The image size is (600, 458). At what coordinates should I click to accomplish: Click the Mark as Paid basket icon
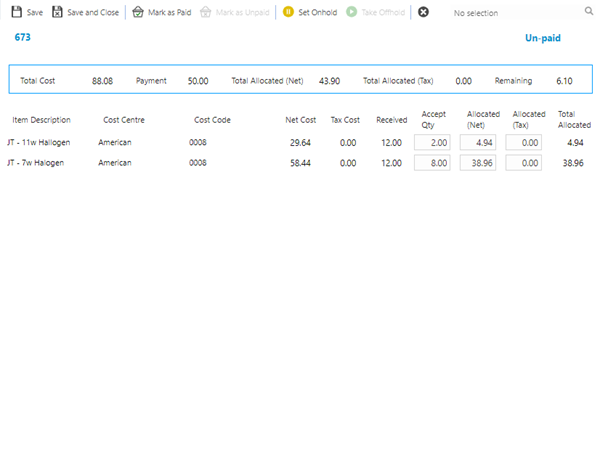137,12
